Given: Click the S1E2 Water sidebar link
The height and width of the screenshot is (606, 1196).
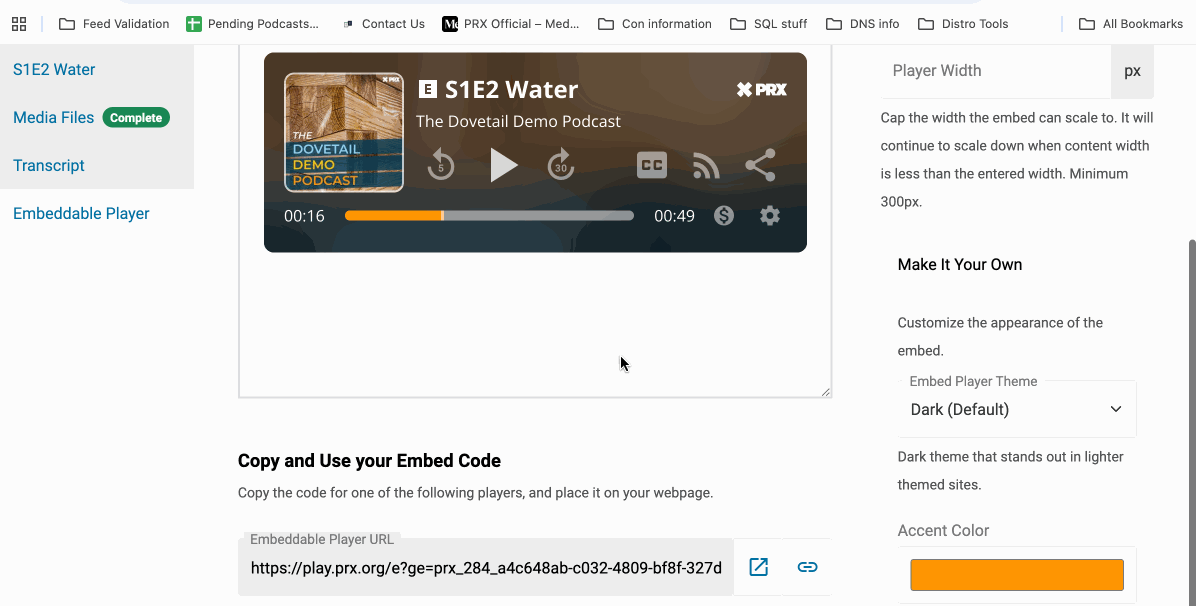Looking at the screenshot, I should pyautogui.click(x=54, y=69).
